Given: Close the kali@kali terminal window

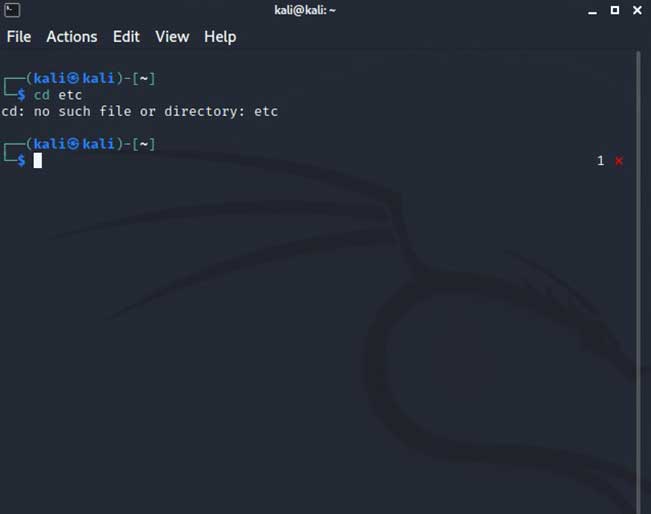Looking at the screenshot, I should [639, 10].
